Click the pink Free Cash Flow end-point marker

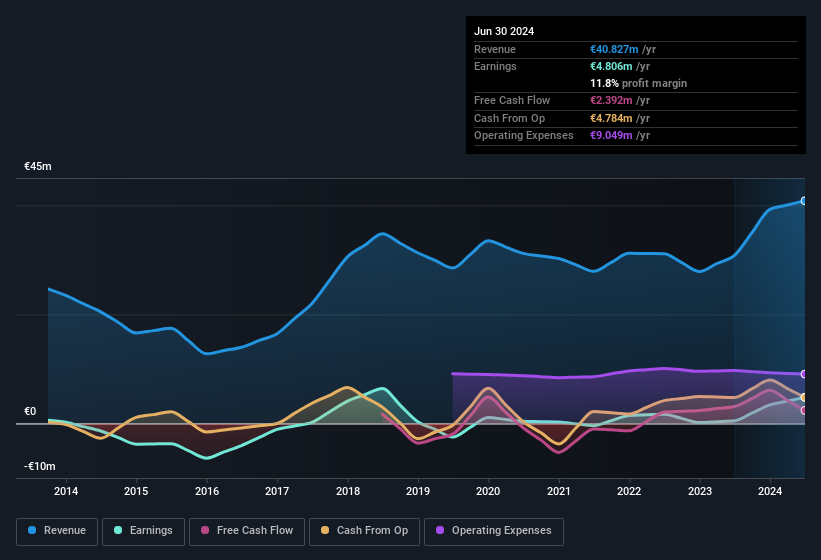[x=804, y=410]
